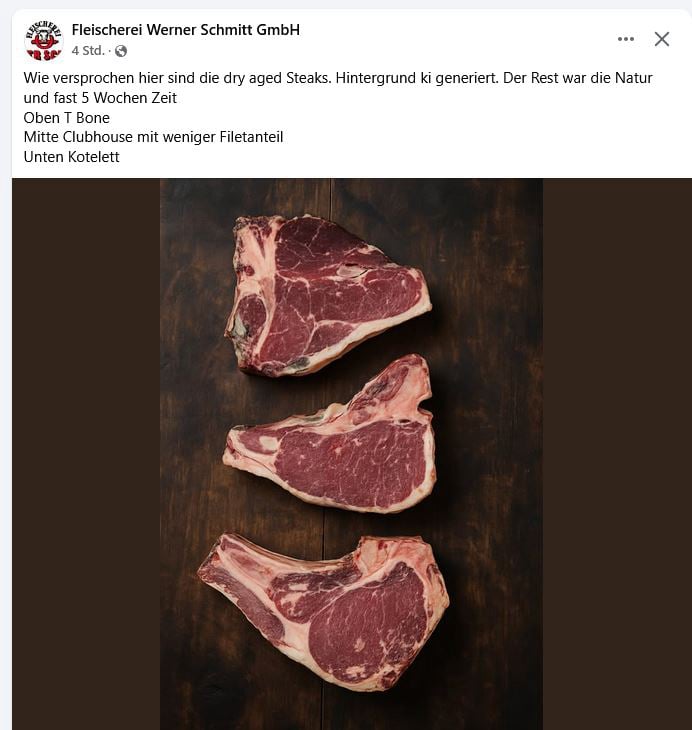Open the post options three-dots menu
Image resolution: width=692 pixels, height=730 pixels.
625,39
